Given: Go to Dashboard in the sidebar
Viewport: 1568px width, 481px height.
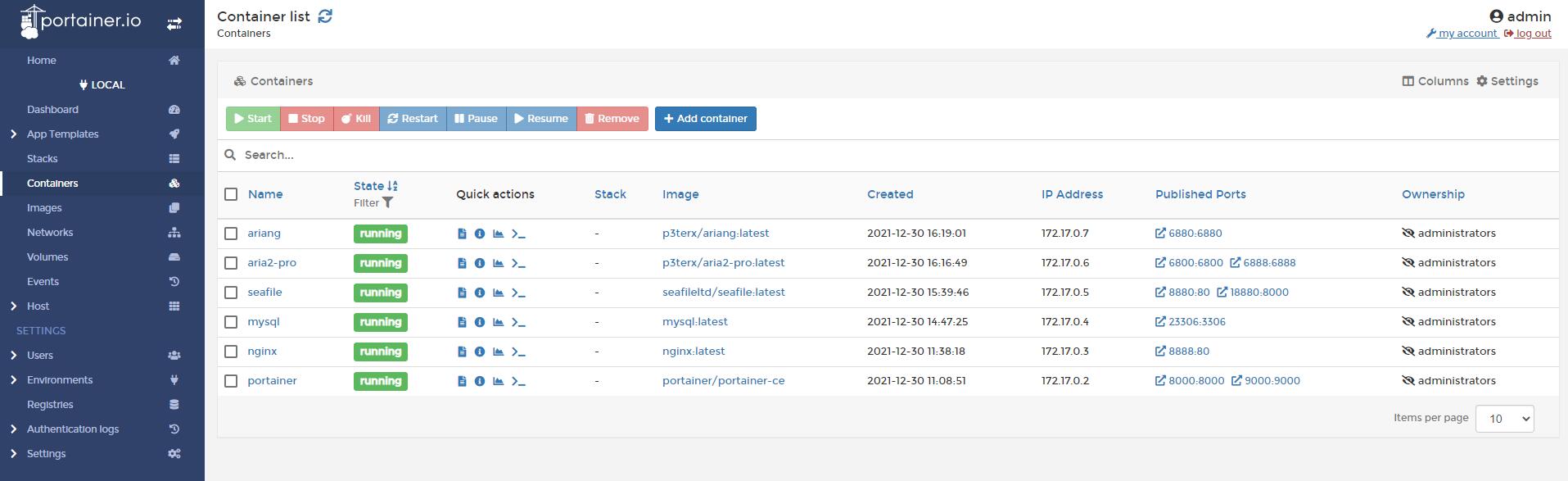Looking at the screenshot, I should pos(52,109).
